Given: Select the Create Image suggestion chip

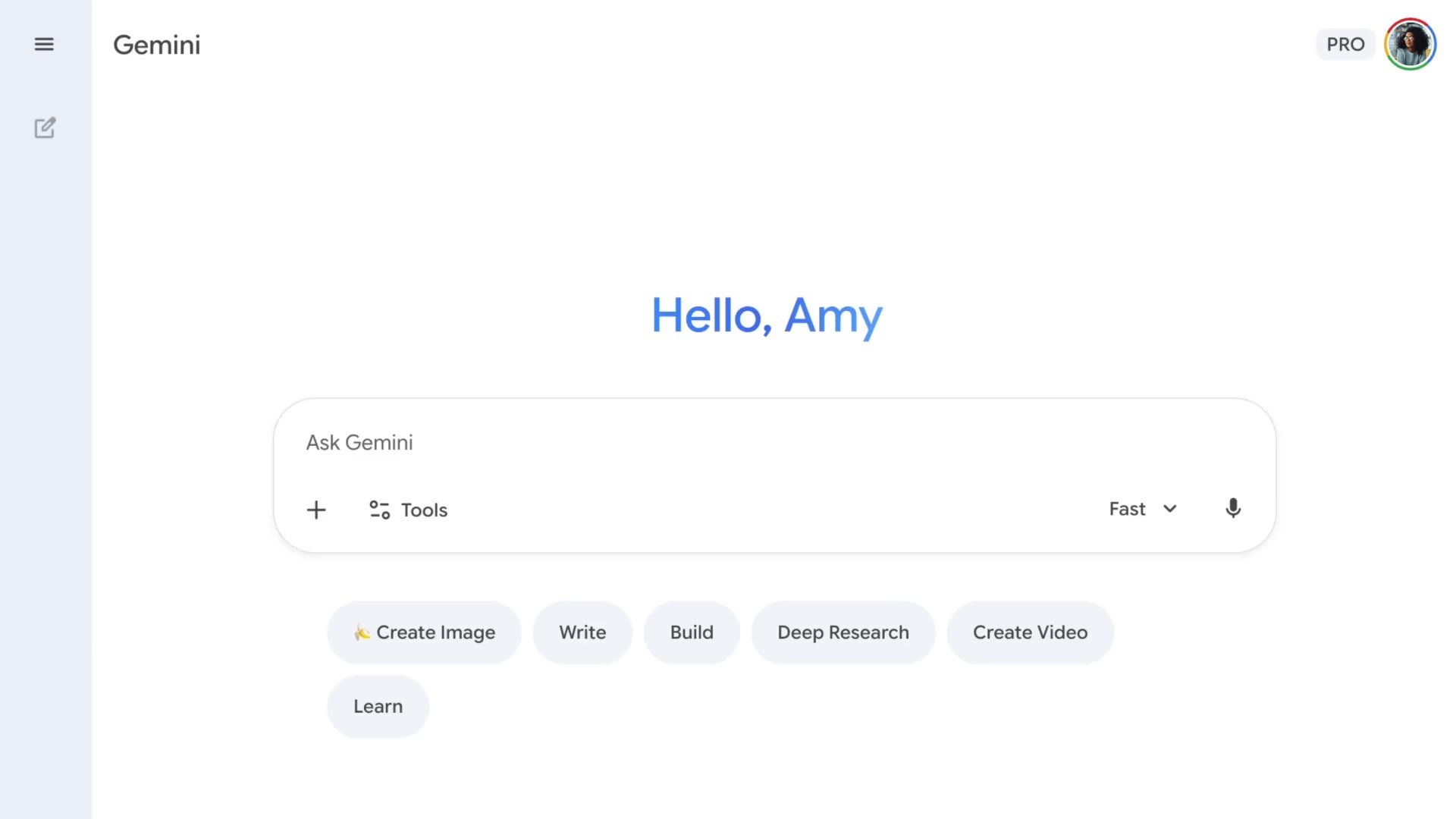Looking at the screenshot, I should pyautogui.click(x=424, y=632).
